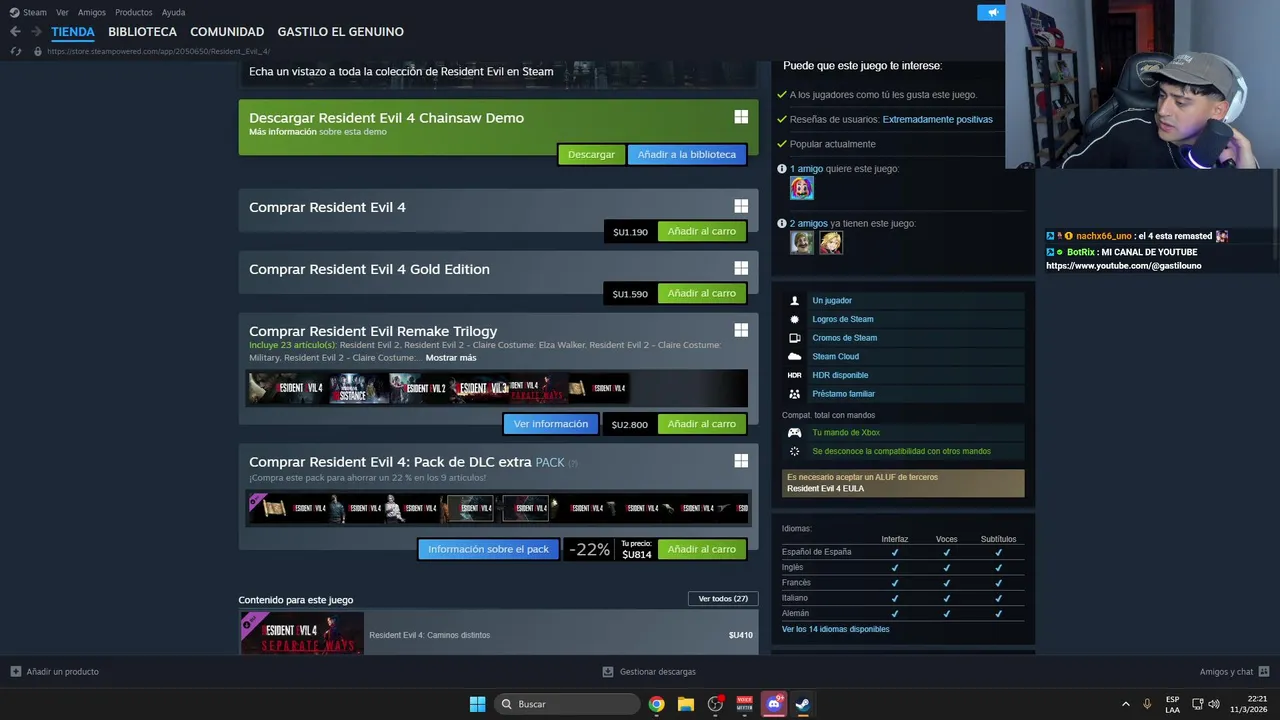Click Windows icon on Chainsaw Demo banner
This screenshot has height=720, width=1280.
(741, 117)
